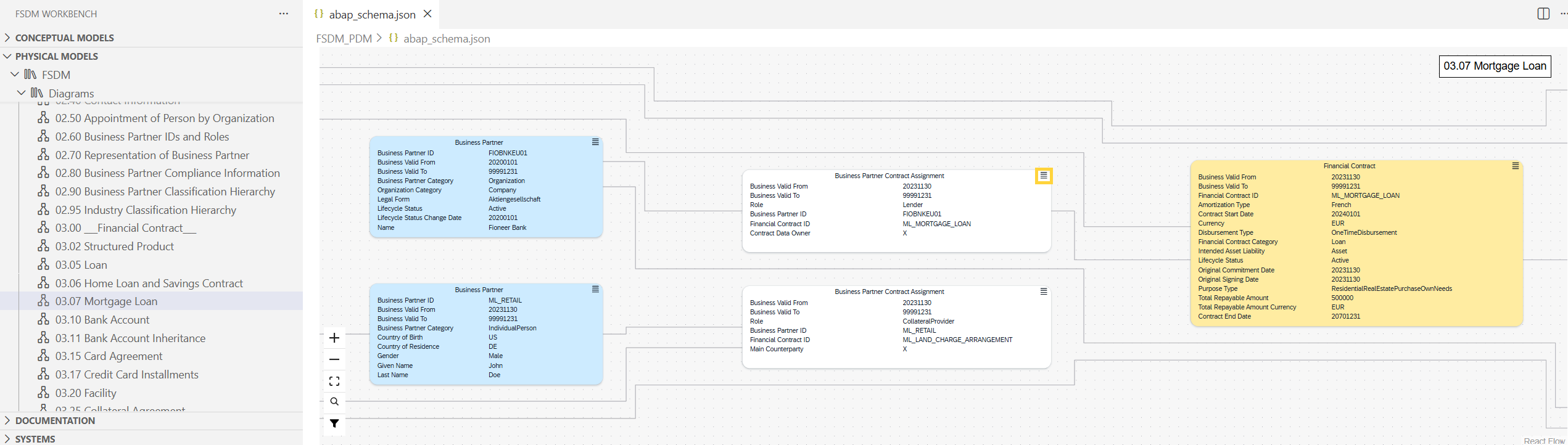
Task: Click FSDM_PDM in the breadcrumb
Action: coord(344,38)
